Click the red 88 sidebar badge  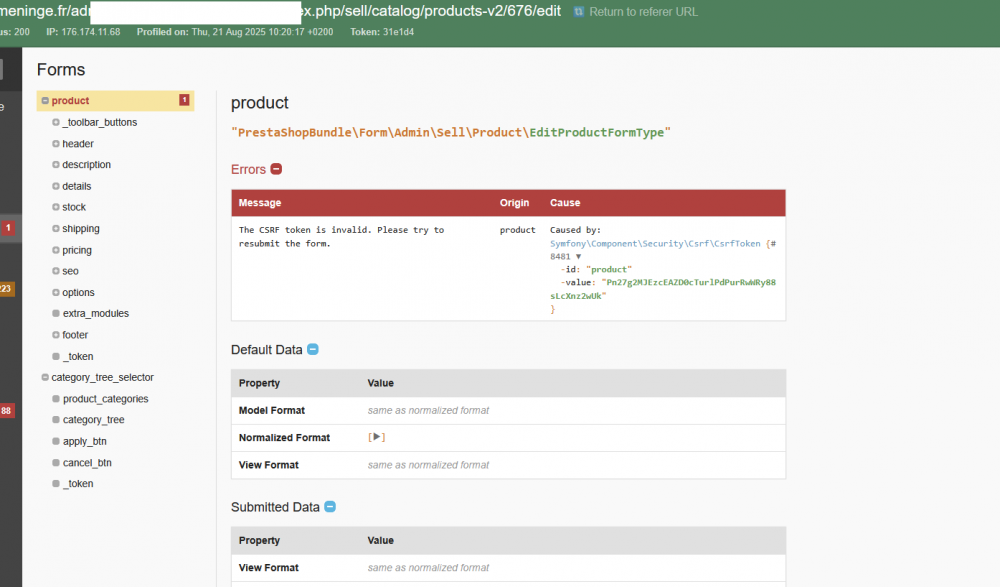[x=7, y=411]
